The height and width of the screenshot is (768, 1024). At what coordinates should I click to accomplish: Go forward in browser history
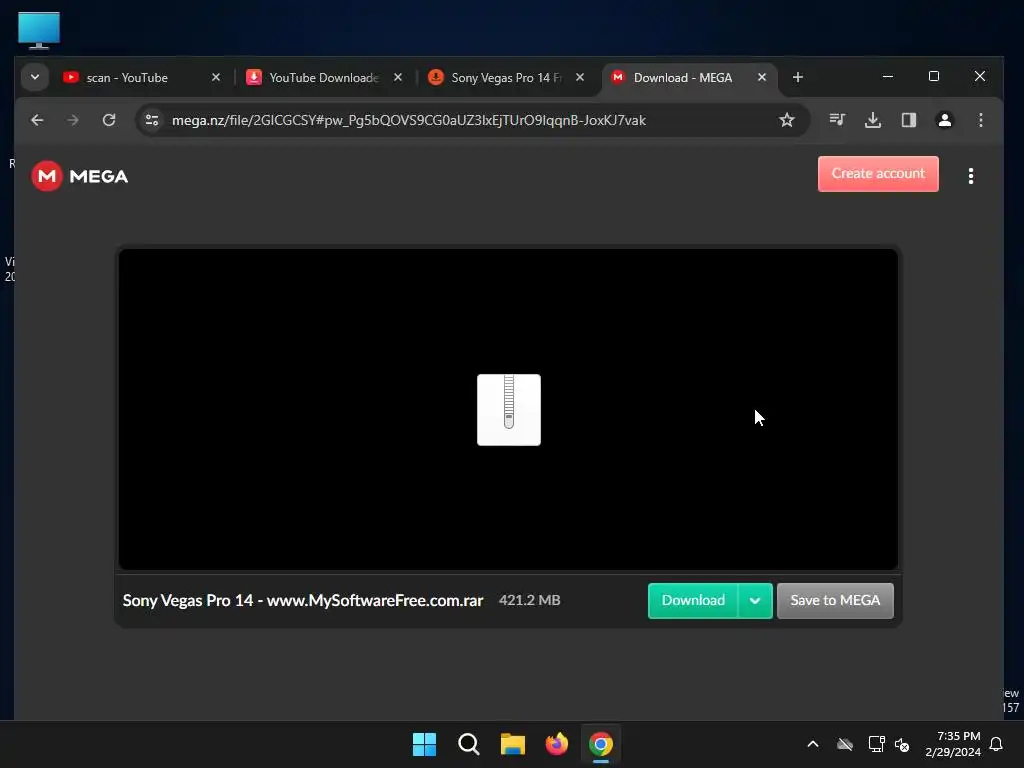click(72, 120)
